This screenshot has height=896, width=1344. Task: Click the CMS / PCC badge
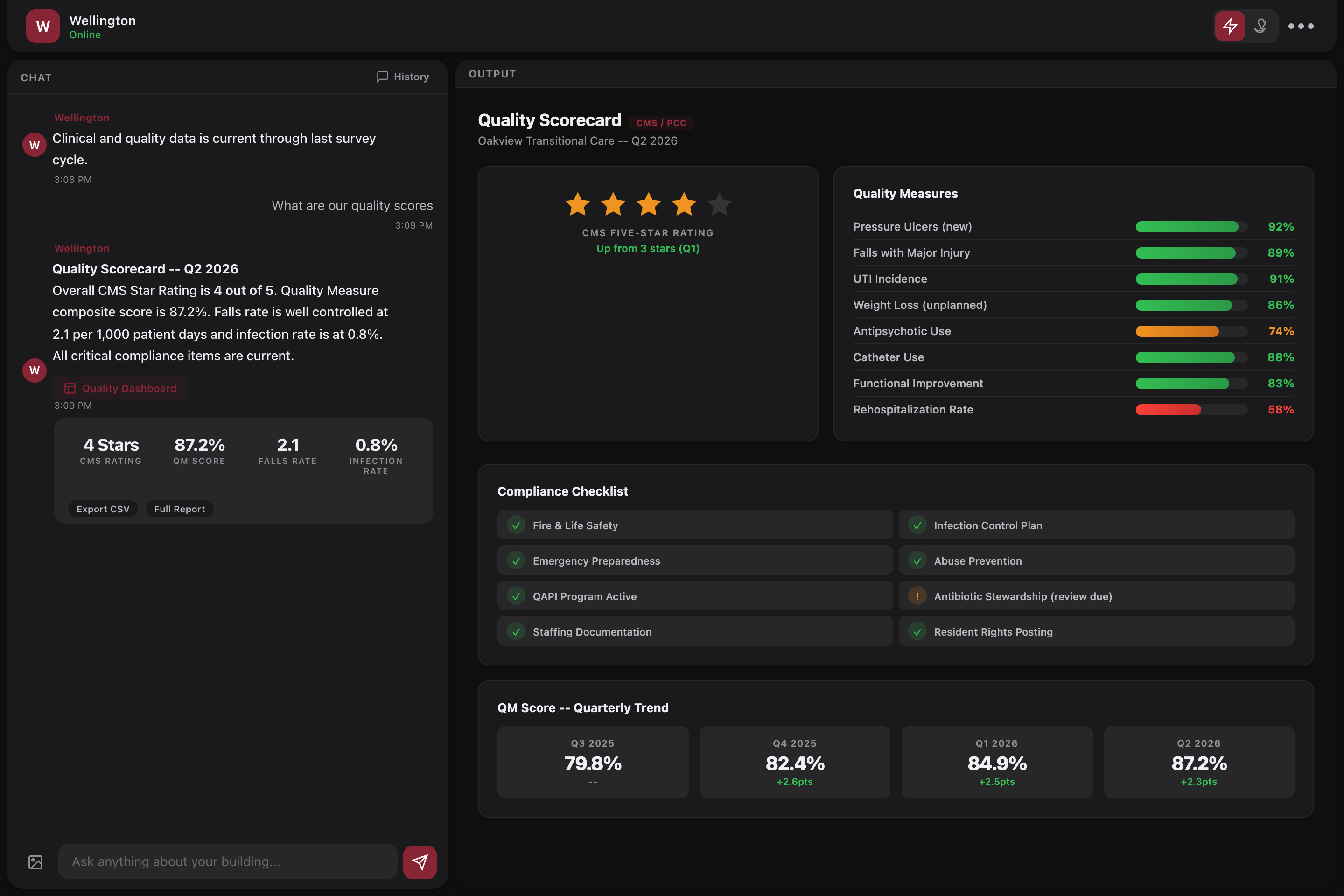tap(661, 123)
